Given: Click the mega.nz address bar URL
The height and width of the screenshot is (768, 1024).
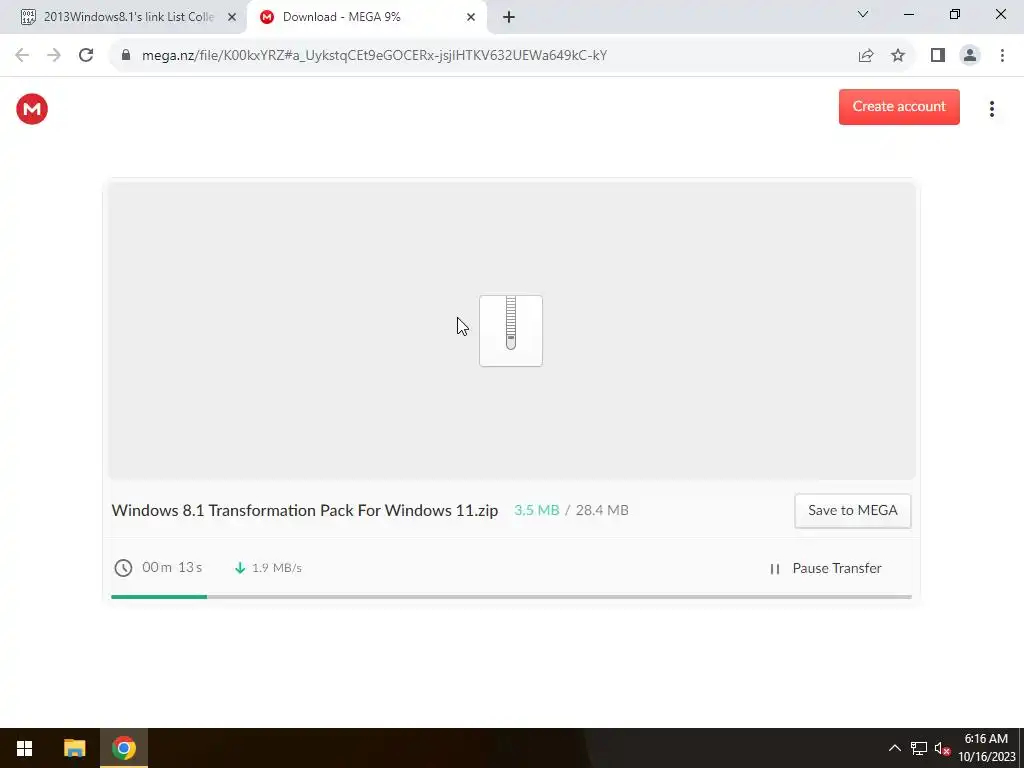Looking at the screenshot, I should click(374, 56).
